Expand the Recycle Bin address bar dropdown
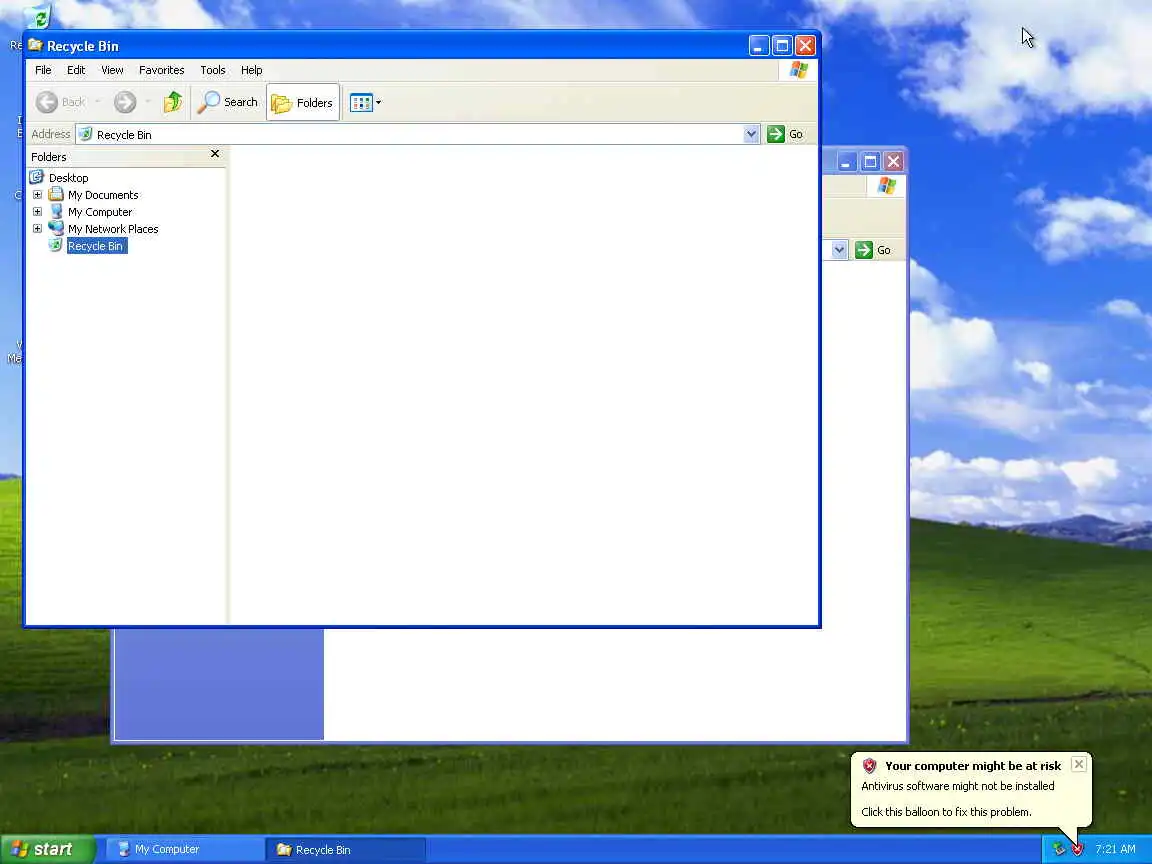The width and height of the screenshot is (1152, 864). coord(751,134)
